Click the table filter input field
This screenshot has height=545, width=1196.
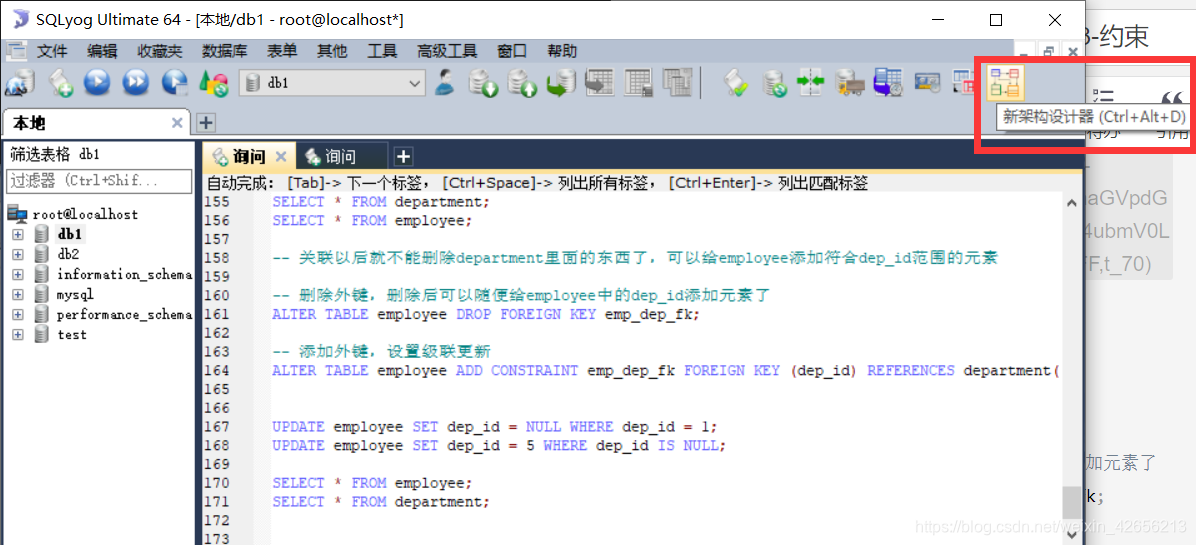(x=99, y=181)
